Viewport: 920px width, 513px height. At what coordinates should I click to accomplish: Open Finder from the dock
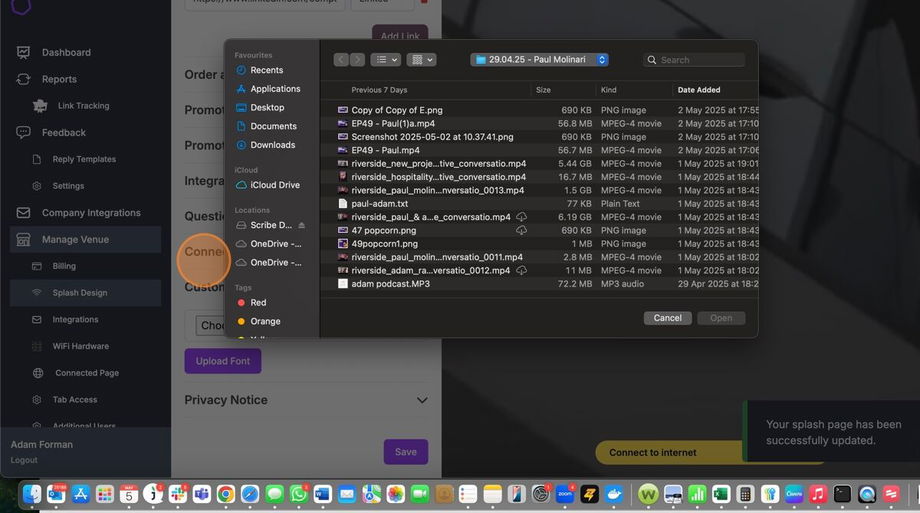coord(32,494)
